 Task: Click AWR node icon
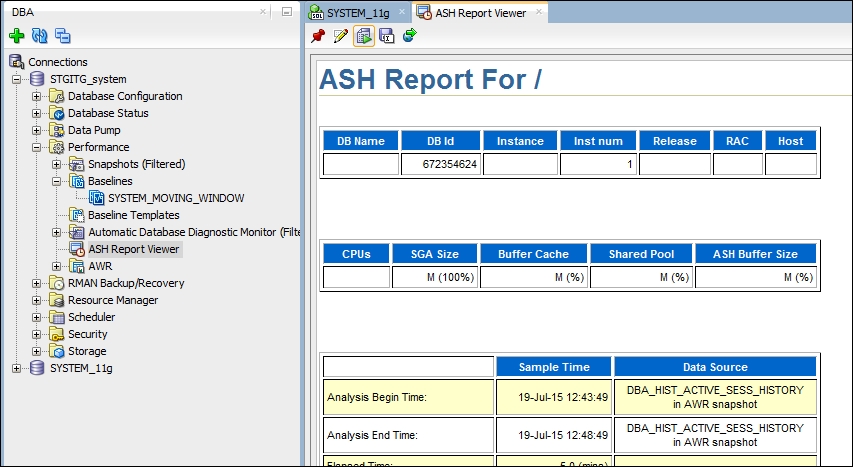pos(77,266)
